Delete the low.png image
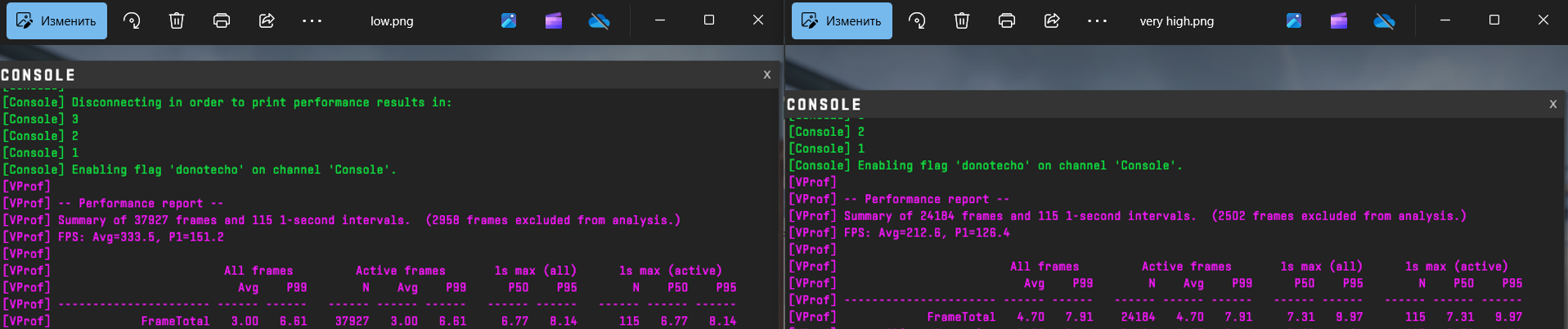Image resolution: width=1568 pixels, height=329 pixels. [177, 21]
